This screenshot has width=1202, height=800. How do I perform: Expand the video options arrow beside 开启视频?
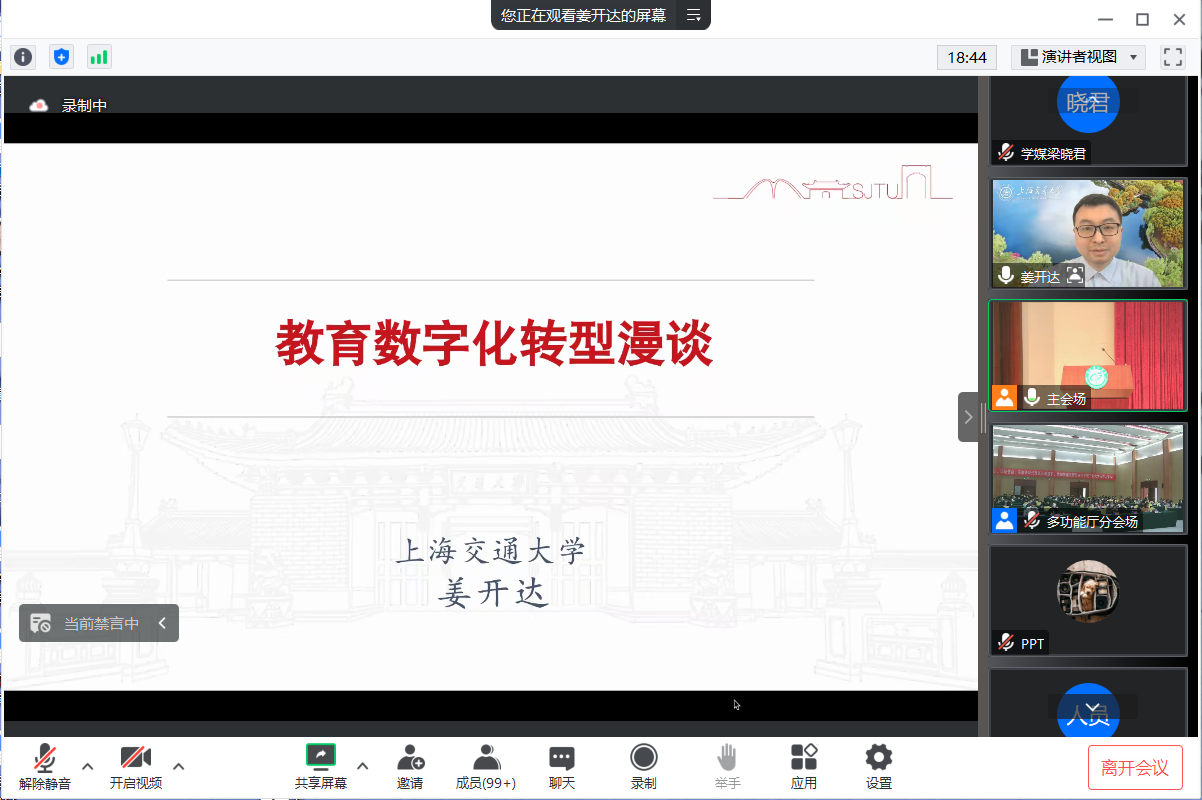click(x=179, y=767)
